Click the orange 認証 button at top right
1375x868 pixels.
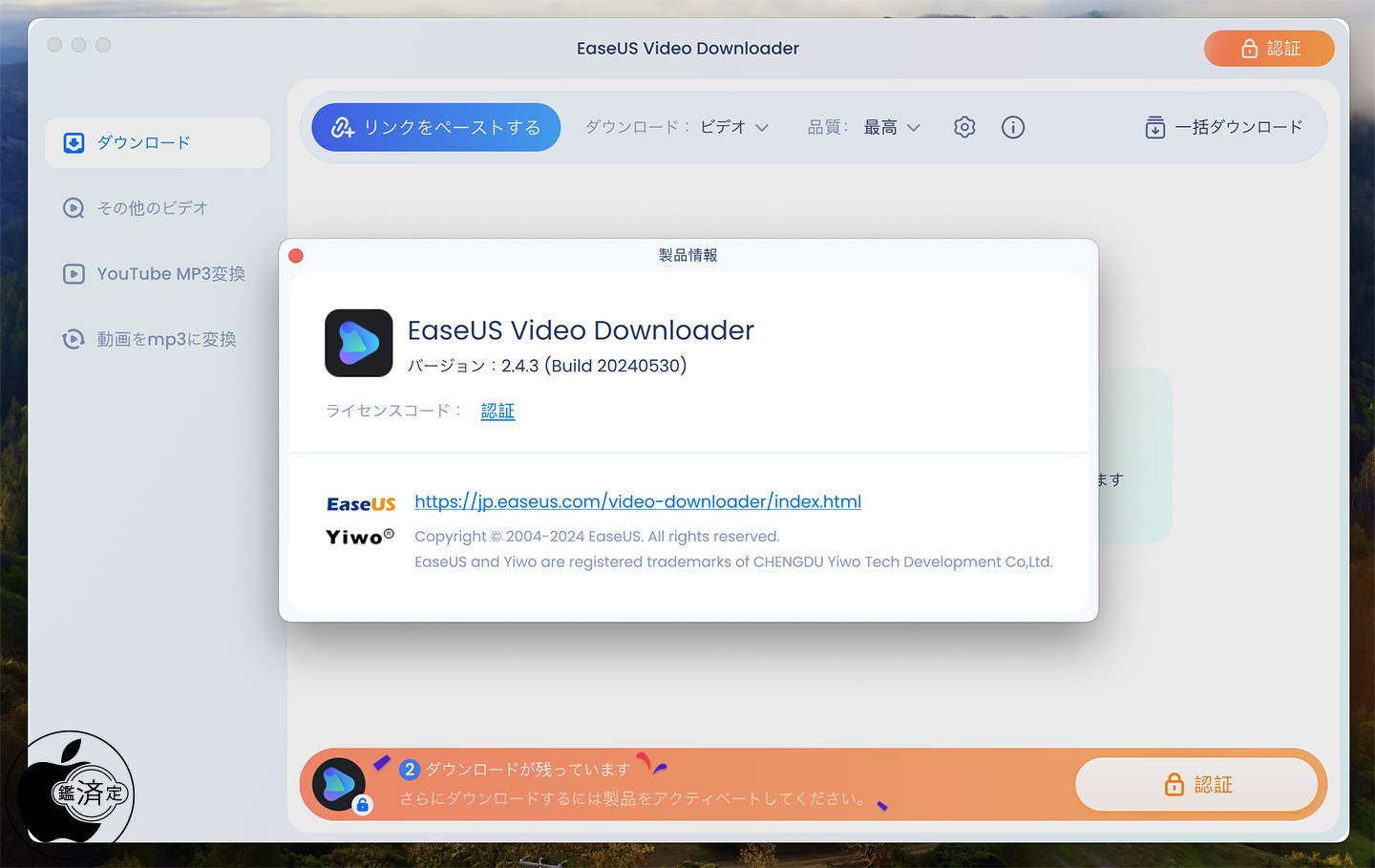pyautogui.click(x=1269, y=49)
